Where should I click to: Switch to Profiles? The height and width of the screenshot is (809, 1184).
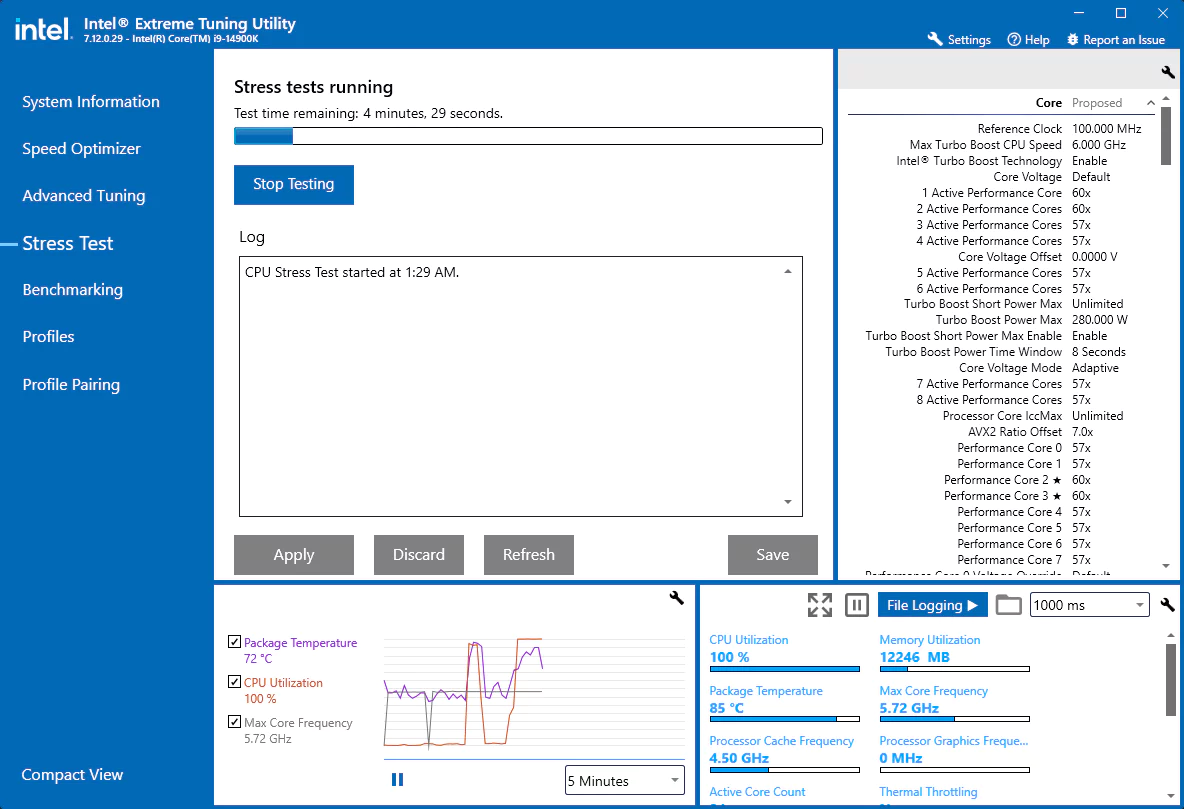(48, 336)
